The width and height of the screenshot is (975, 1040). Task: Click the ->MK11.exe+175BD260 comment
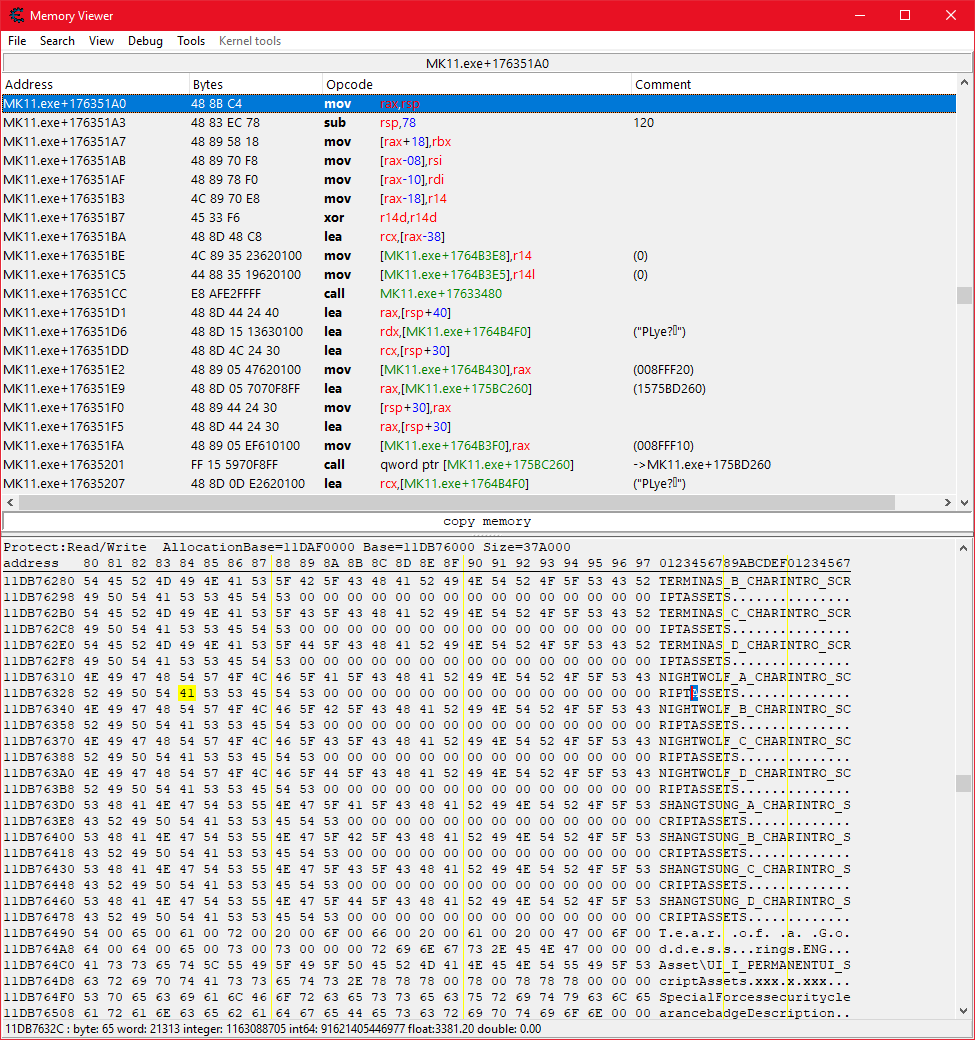[702, 465]
